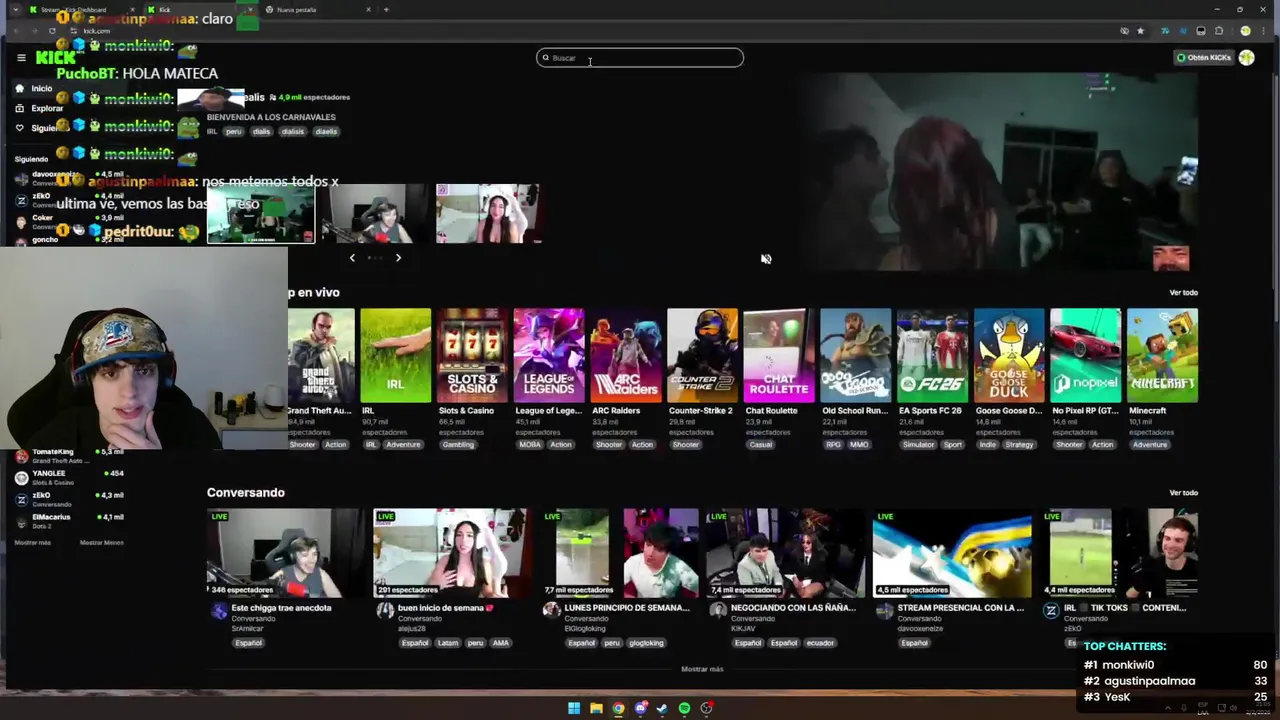Open the No Pixel RP category
Viewport: 1280px width, 720px height.
(1085, 355)
